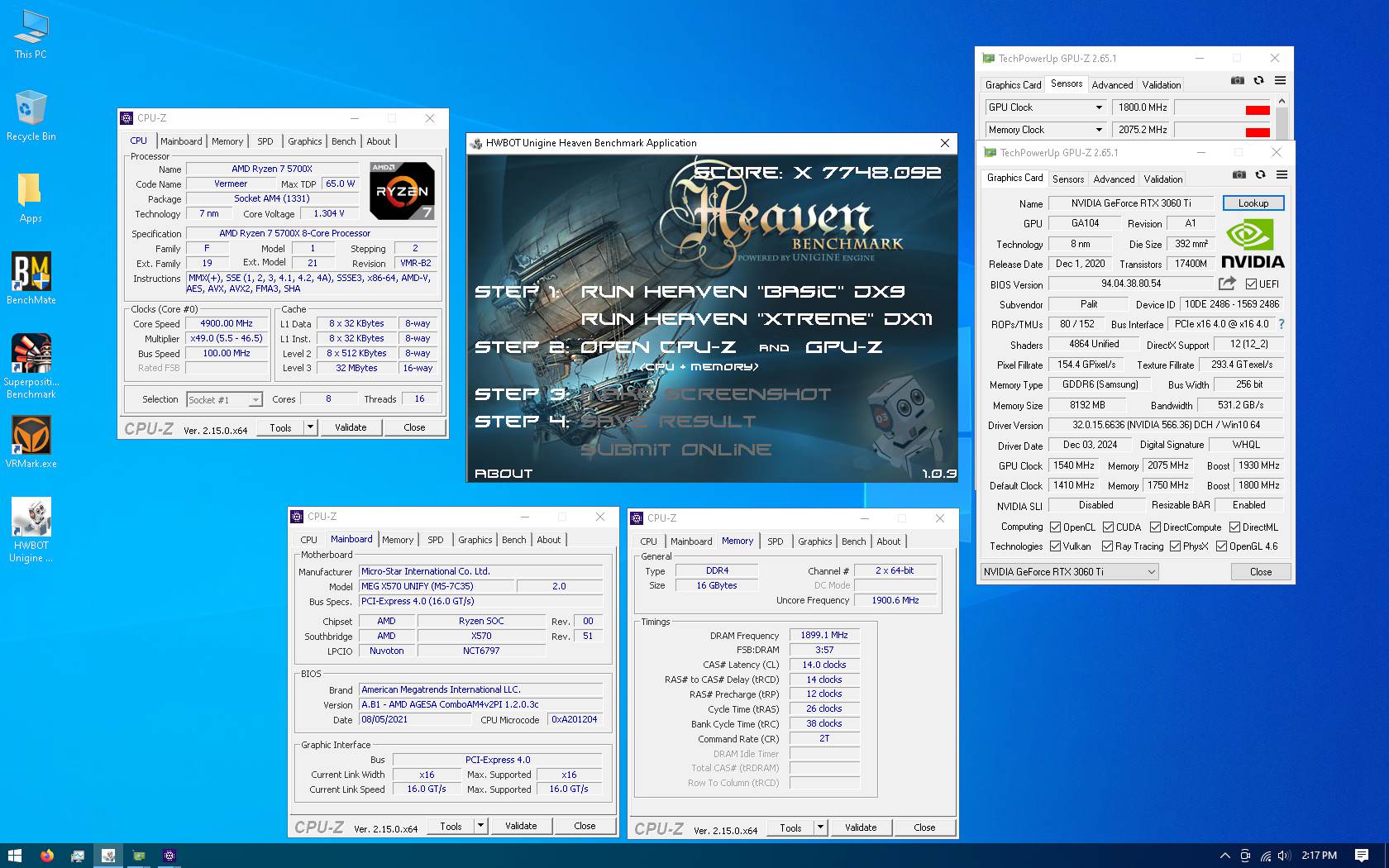Toggle the OpenCL checkbox
1389x868 pixels.
pos(1055,527)
